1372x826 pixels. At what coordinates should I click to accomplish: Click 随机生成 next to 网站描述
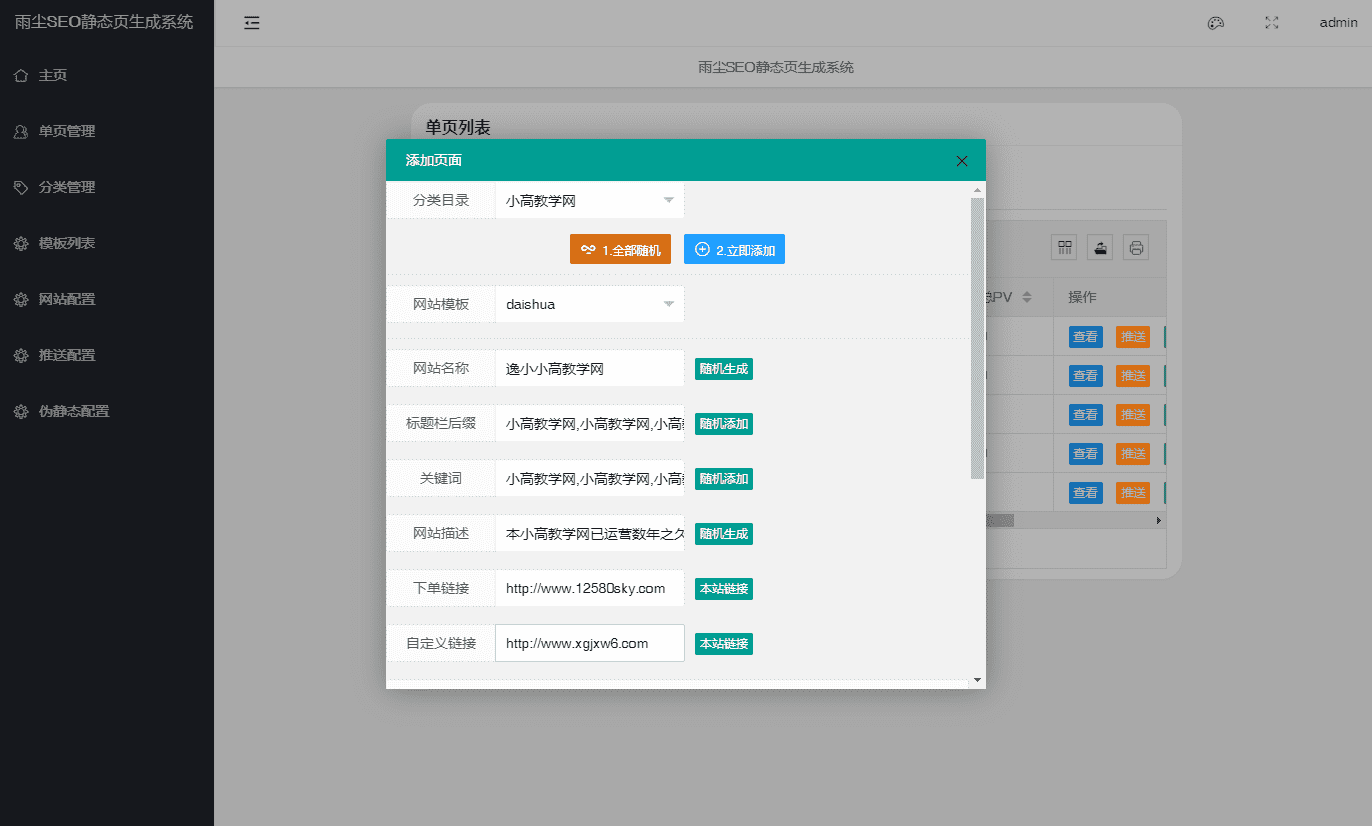[x=724, y=533]
